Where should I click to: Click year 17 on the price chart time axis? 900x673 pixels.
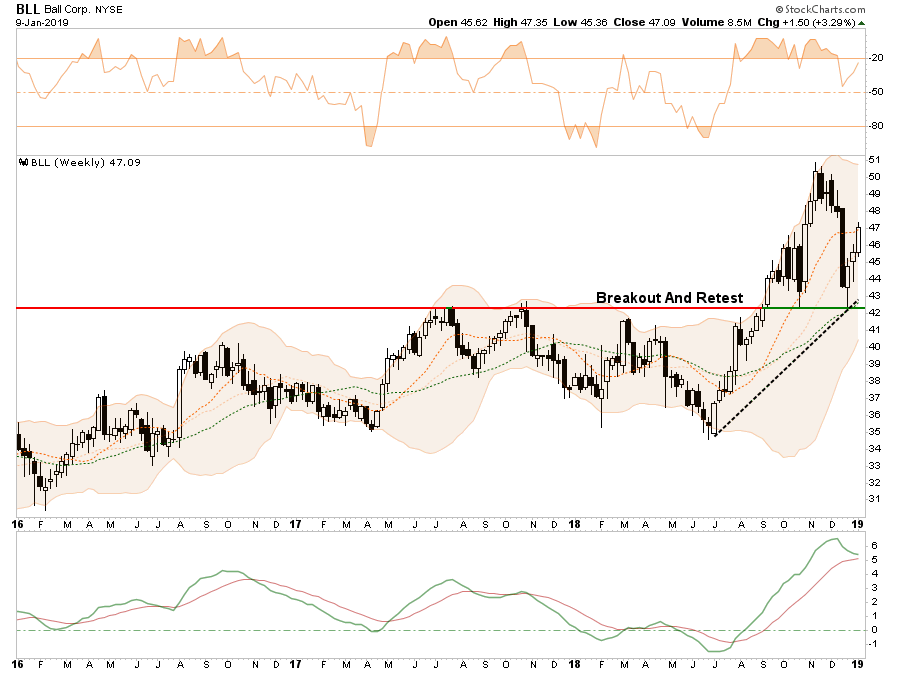295,524
